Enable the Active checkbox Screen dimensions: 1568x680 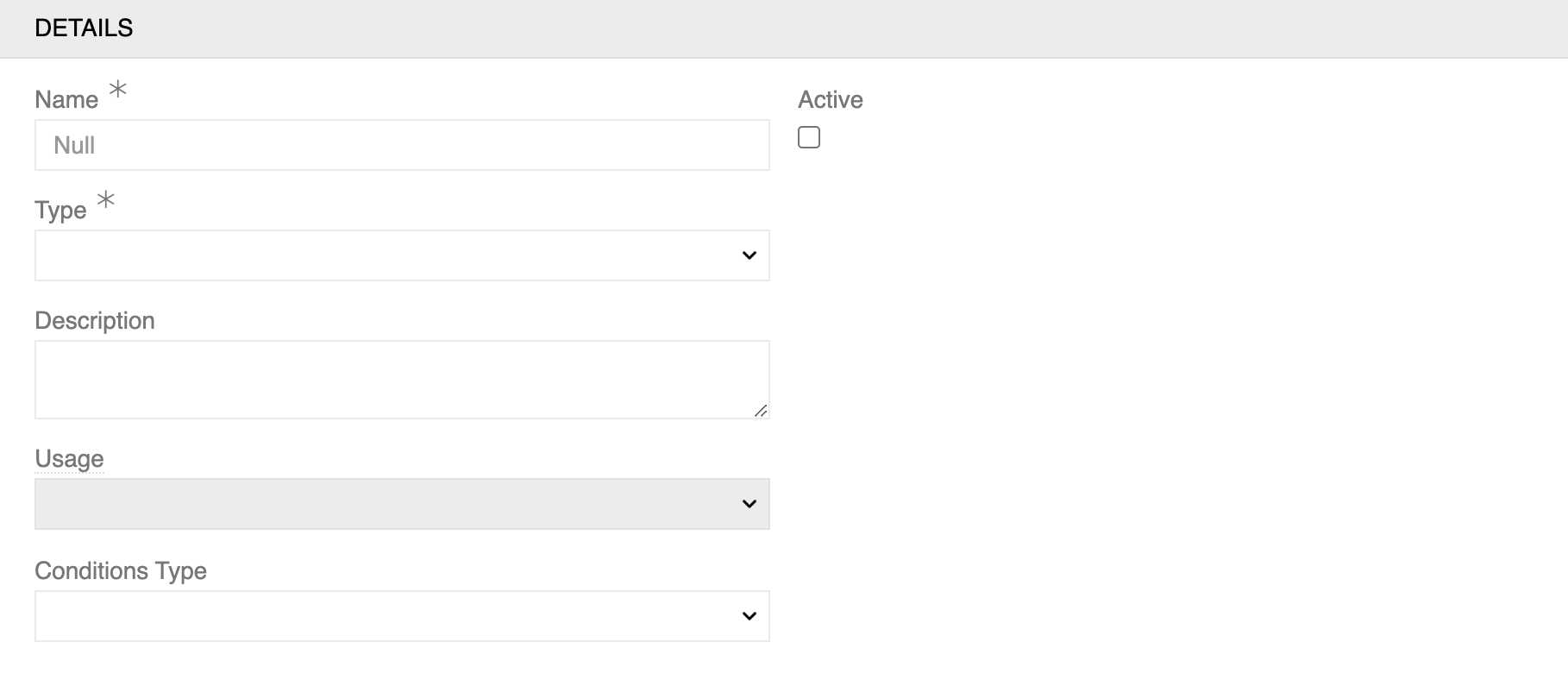pyautogui.click(x=809, y=136)
